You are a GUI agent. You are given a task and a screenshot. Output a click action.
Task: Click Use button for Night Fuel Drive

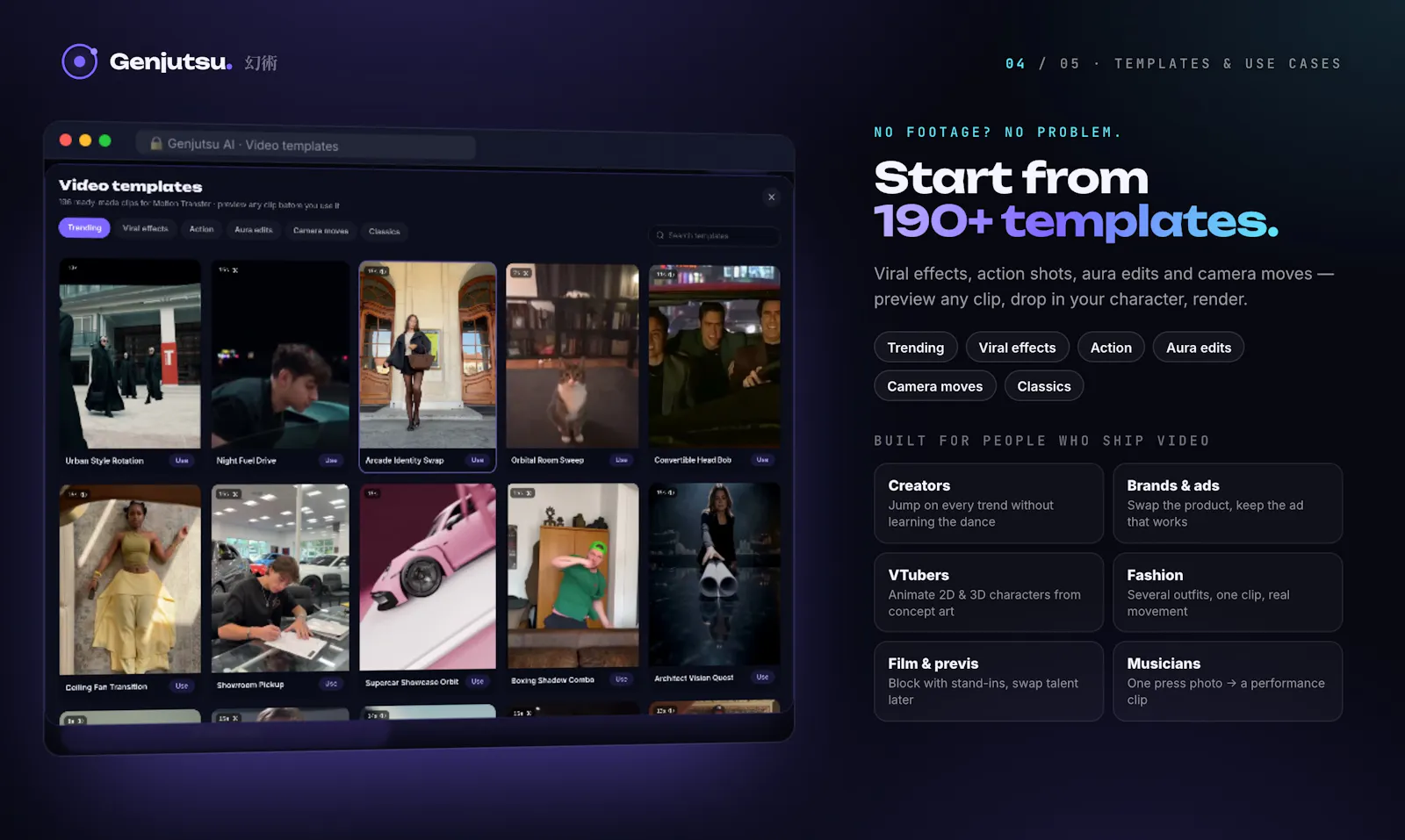pos(331,460)
